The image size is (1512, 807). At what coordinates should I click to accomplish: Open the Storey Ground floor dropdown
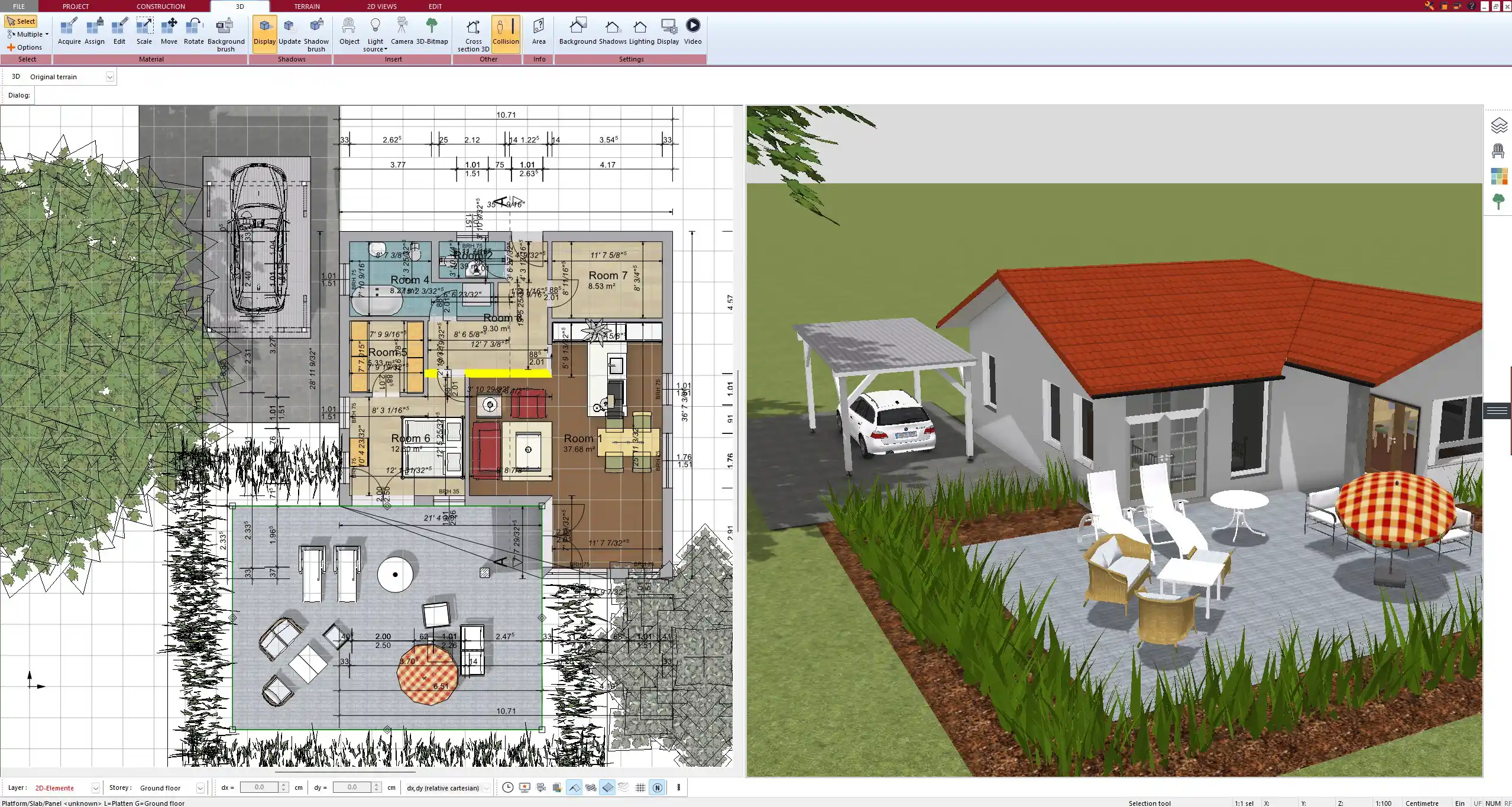click(200, 788)
